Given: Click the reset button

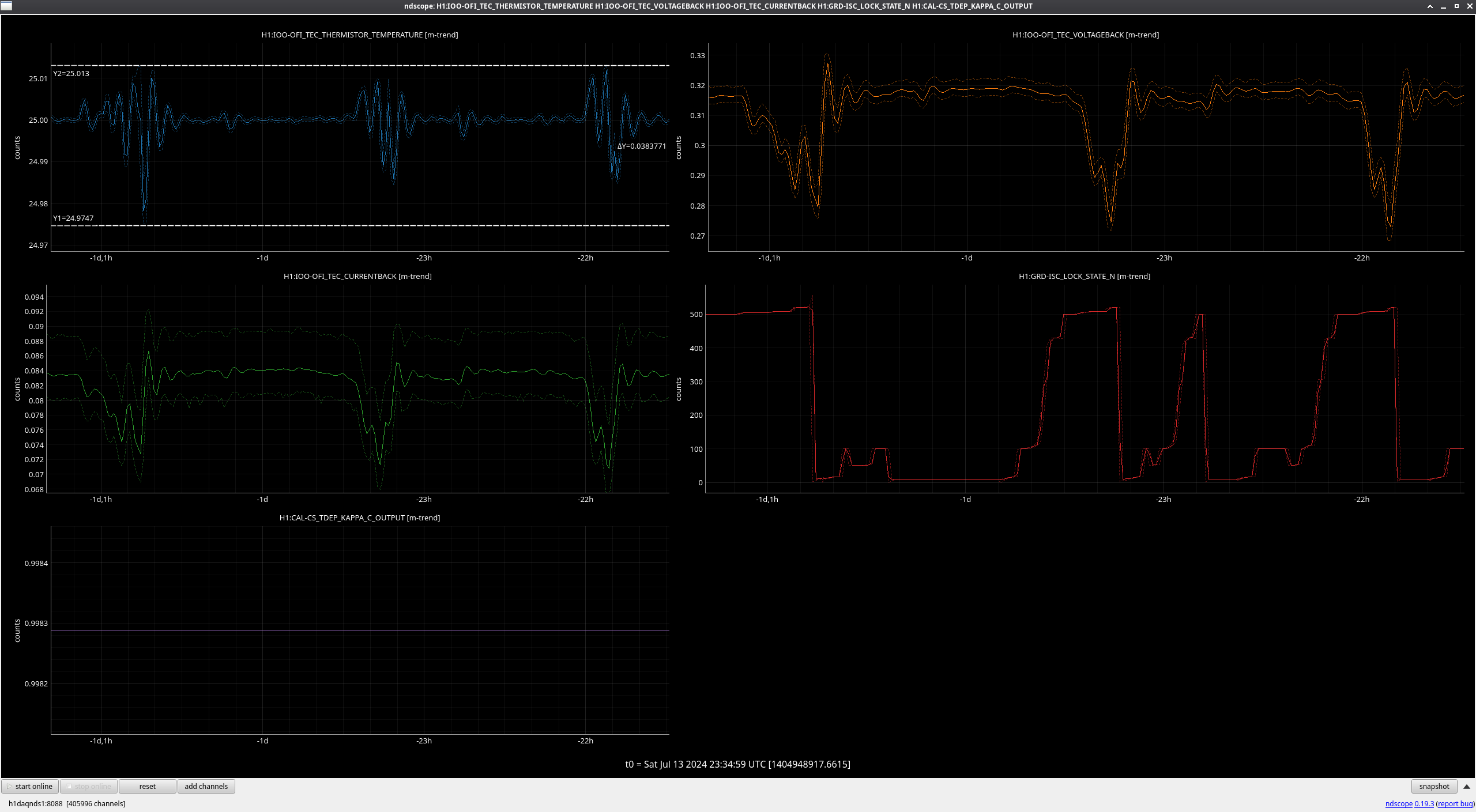Looking at the screenshot, I should 148,786.
